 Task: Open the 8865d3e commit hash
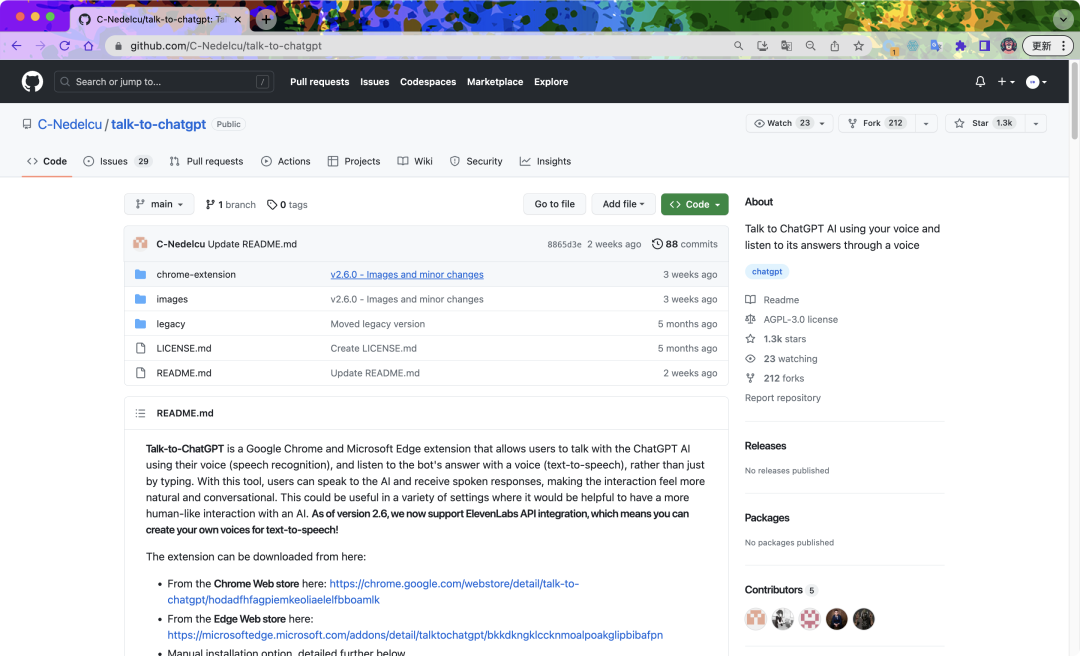click(564, 244)
